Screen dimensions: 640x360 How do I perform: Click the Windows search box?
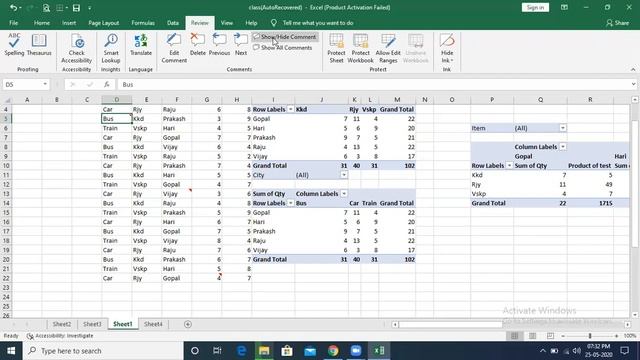(x=103, y=351)
